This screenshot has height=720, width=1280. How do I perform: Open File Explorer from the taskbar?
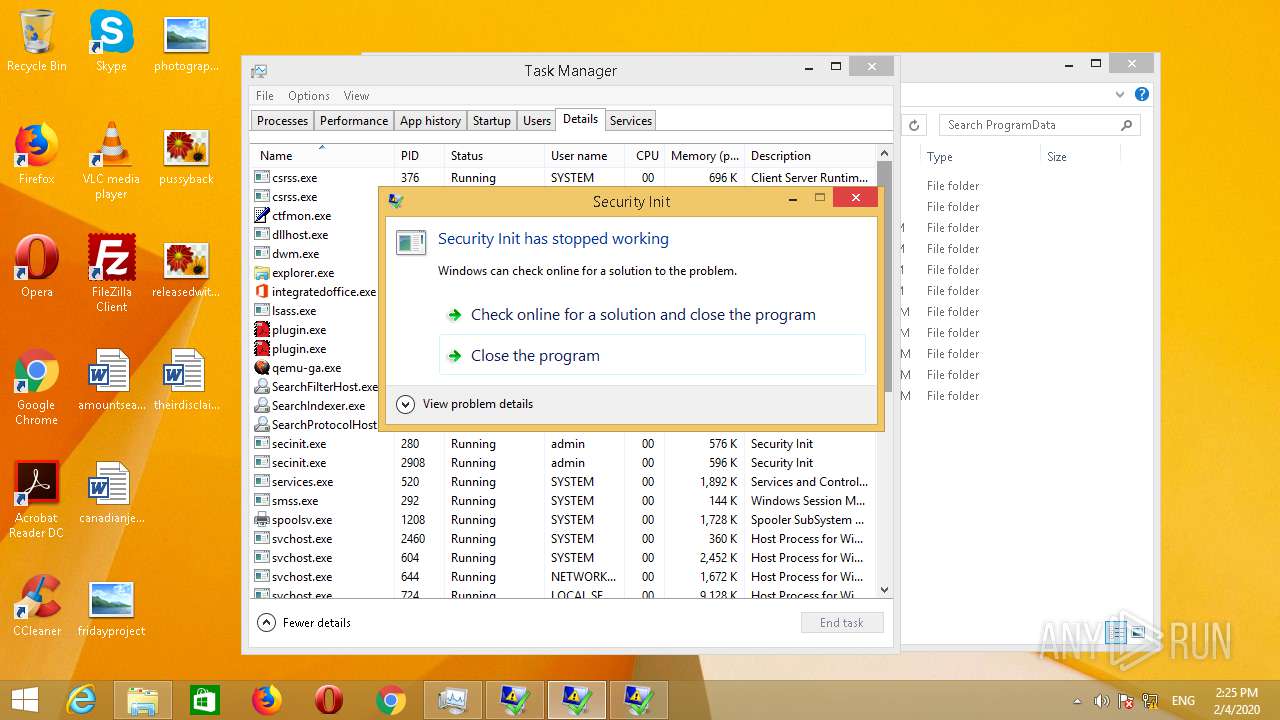coord(143,700)
